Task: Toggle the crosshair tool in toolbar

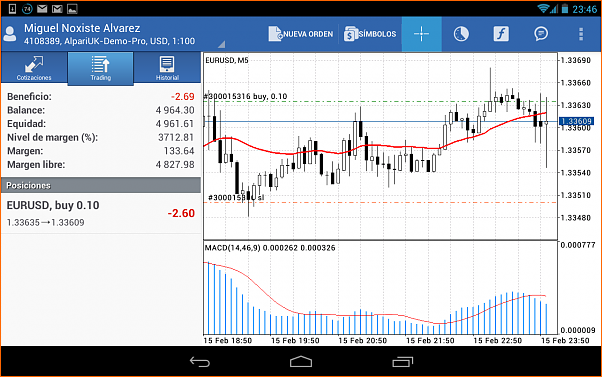Action: pyautogui.click(x=422, y=34)
